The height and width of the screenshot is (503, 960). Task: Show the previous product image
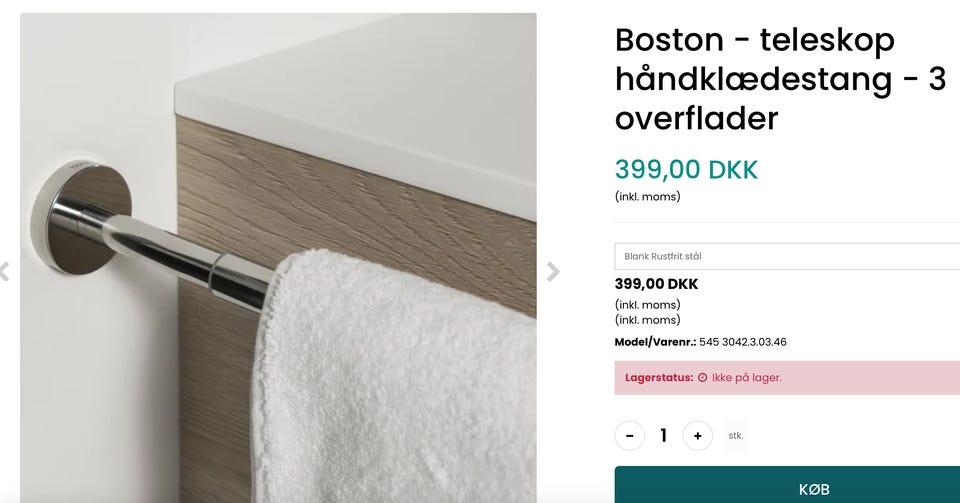pos(3,271)
